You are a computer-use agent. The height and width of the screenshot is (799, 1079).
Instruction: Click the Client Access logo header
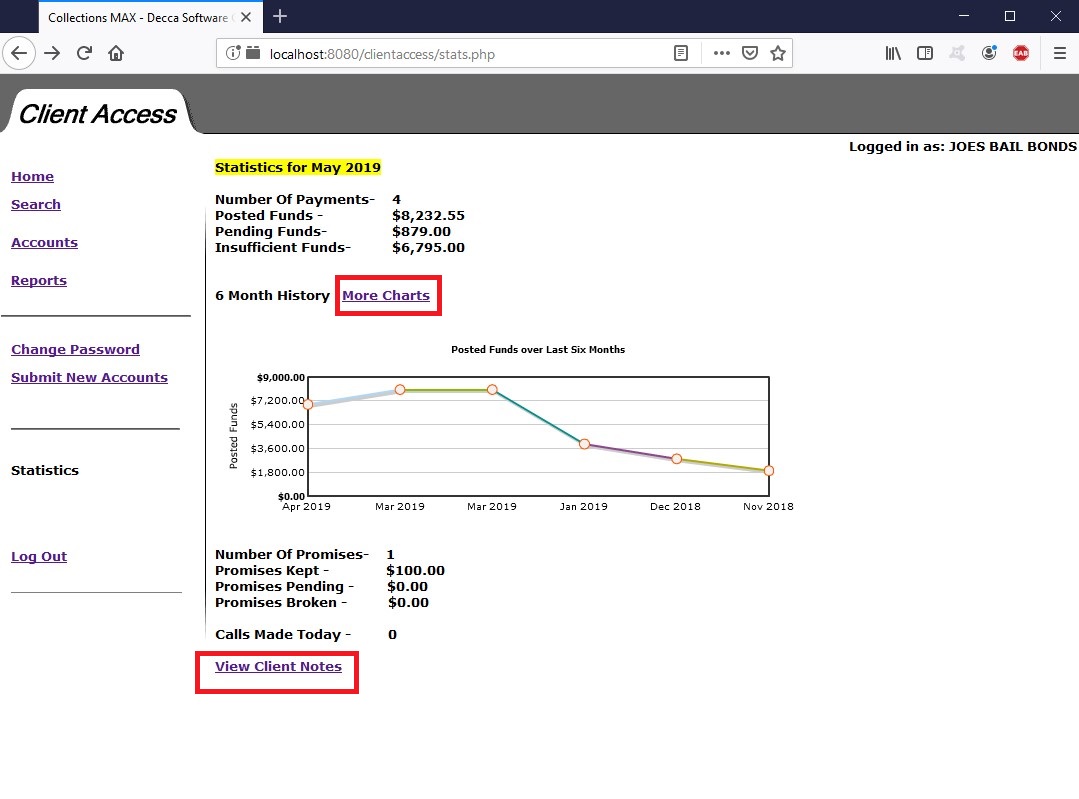[x=98, y=114]
